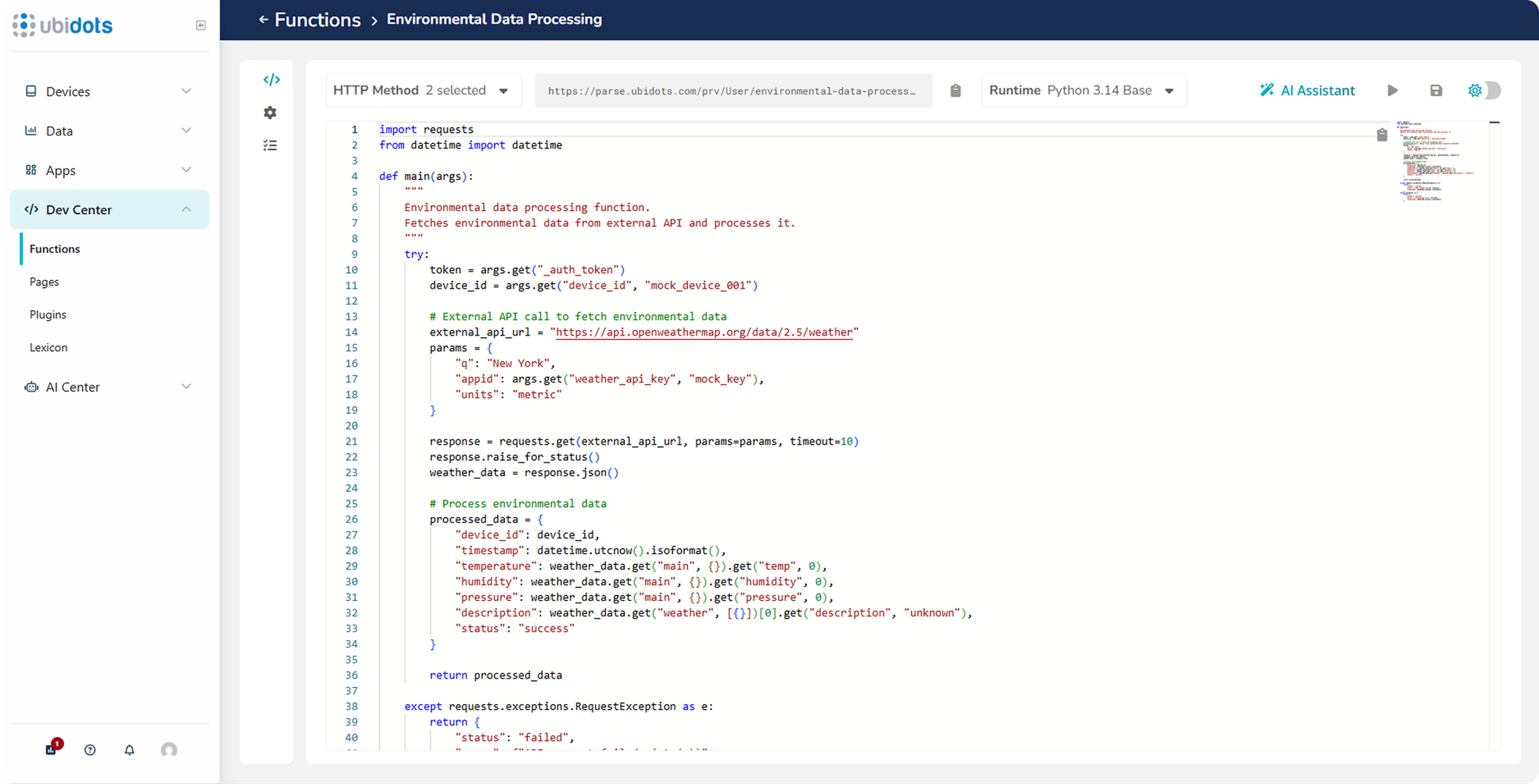Collapse the Dev Center section chevron
The image size is (1539, 784).
point(186,209)
